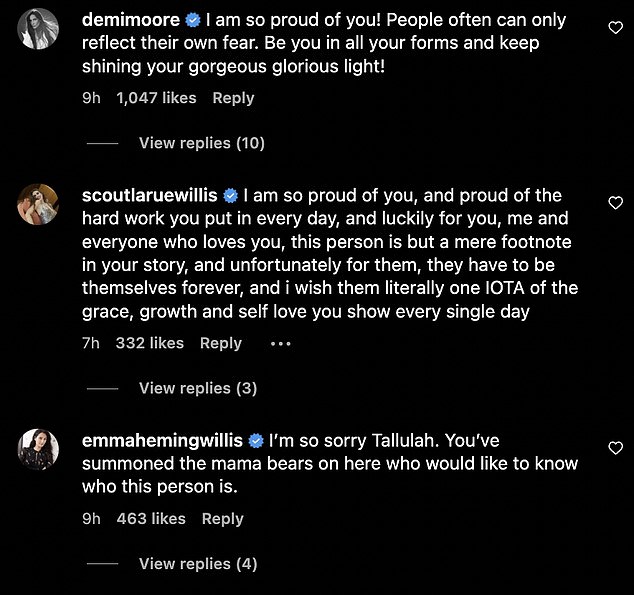This screenshot has width=634, height=595.
Task: Expand View replies (10) under demimoore
Action: tap(201, 143)
